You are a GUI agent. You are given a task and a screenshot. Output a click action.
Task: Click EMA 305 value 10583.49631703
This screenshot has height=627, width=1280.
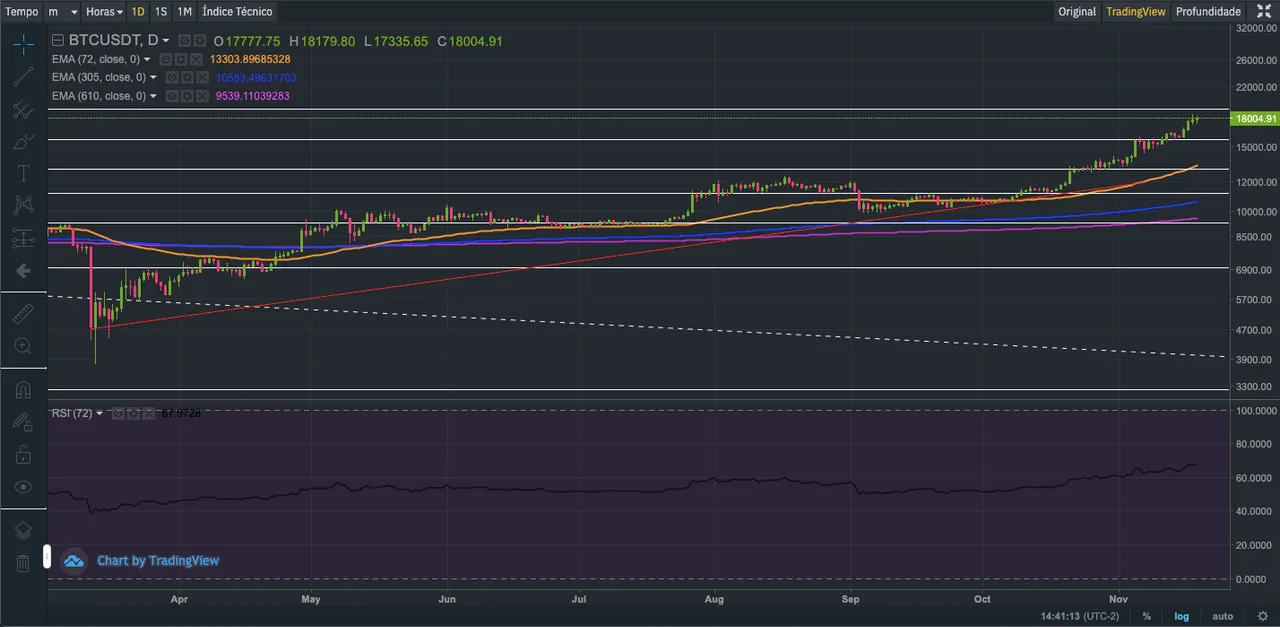256,77
